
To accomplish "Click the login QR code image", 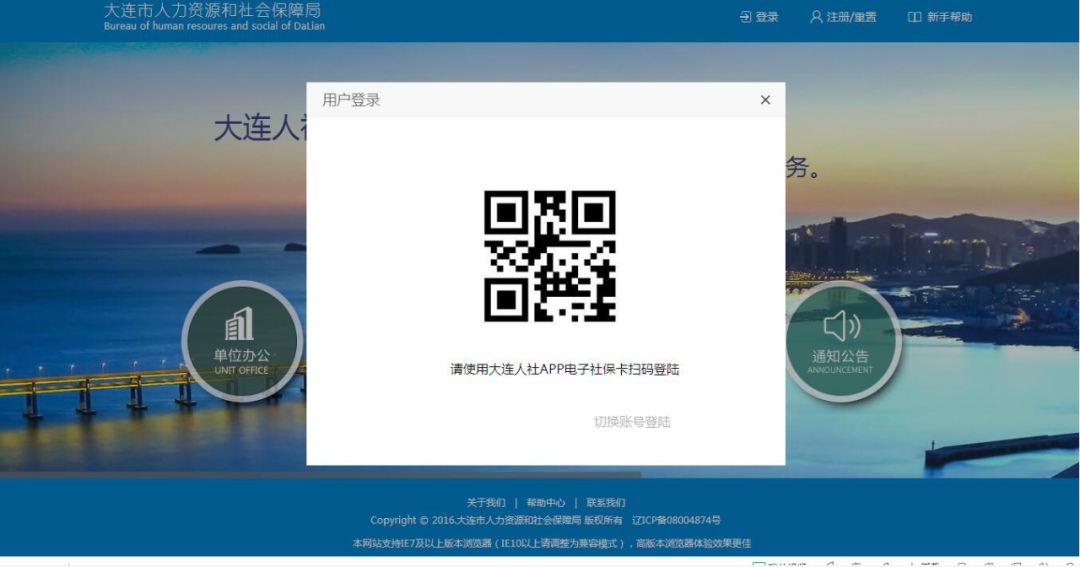I will [x=549, y=256].
